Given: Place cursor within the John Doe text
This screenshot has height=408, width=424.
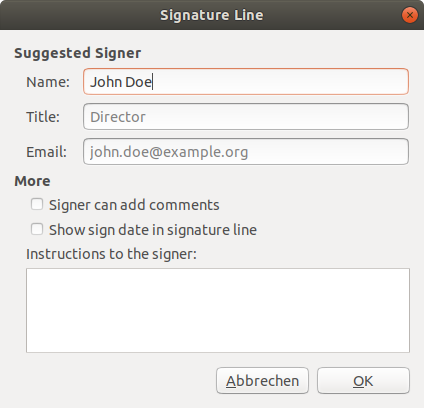Looking at the screenshot, I should coord(121,82).
